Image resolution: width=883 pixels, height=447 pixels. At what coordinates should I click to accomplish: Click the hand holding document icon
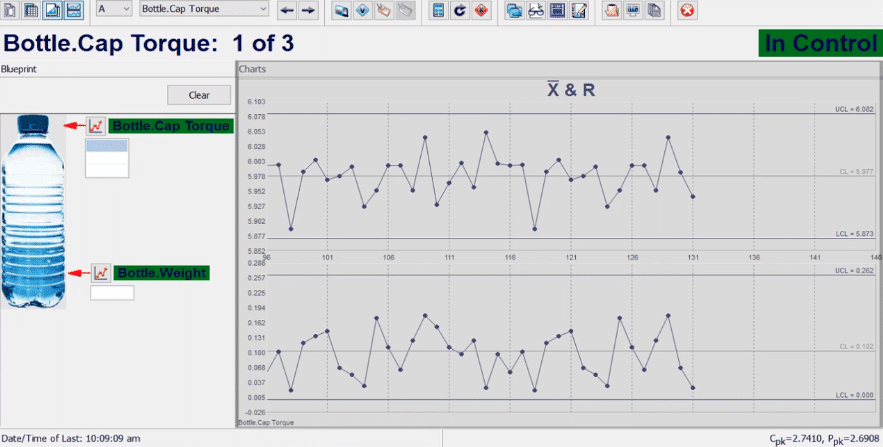click(612, 10)
